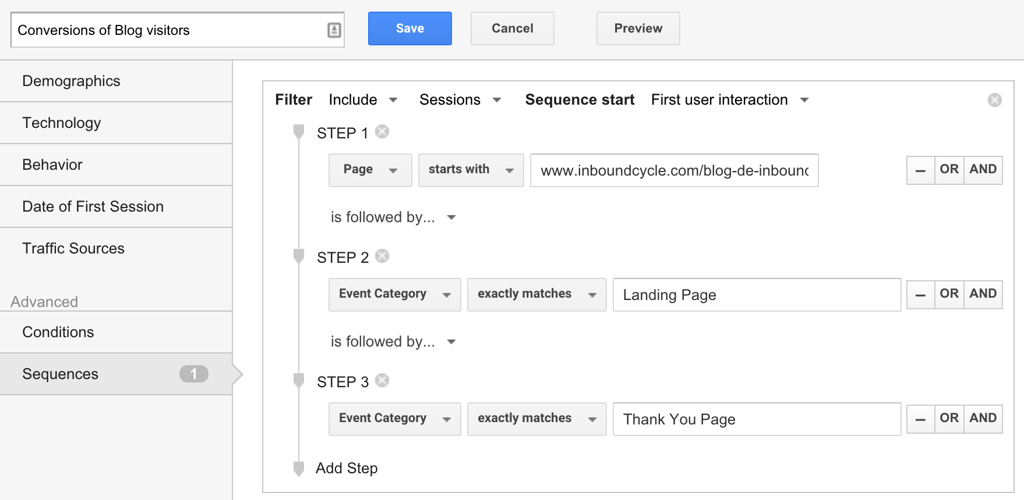This screenshot has width=1024, height=500.
Task: Click the 'Landing Page' value field
Action: [757, 294]
